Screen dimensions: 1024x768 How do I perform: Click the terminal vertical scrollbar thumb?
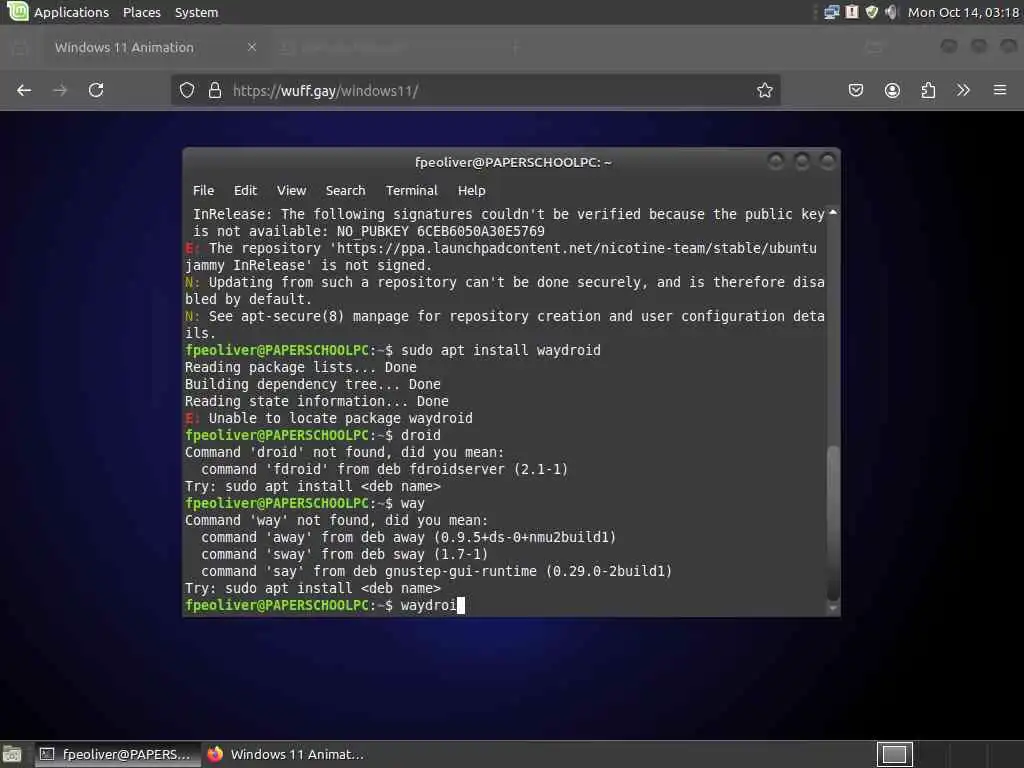(833, 522)
